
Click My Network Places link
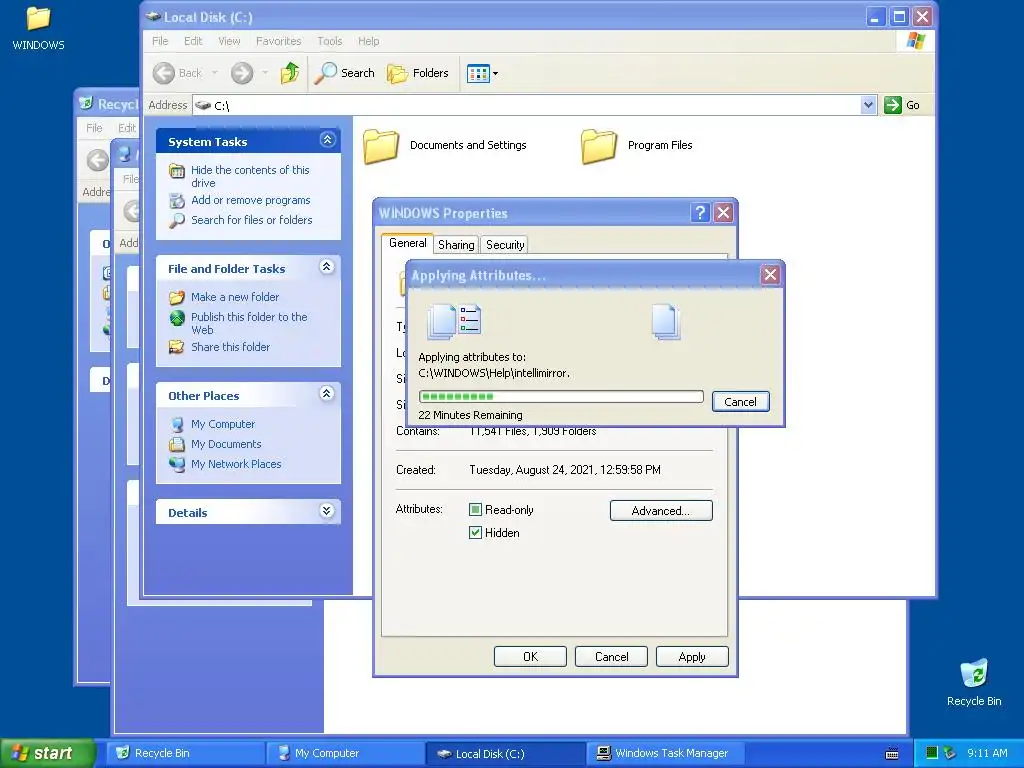pos(236,464)
